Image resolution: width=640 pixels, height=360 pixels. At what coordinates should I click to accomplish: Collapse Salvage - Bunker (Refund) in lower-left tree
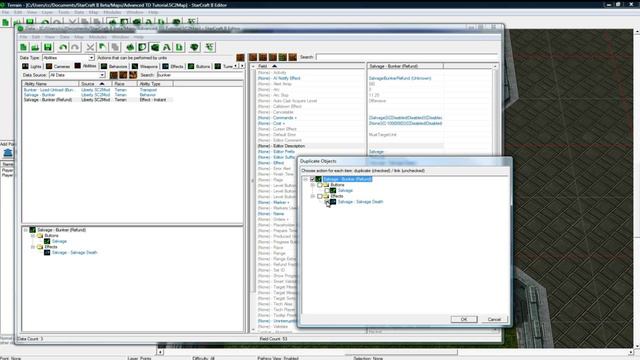point(26,230)
